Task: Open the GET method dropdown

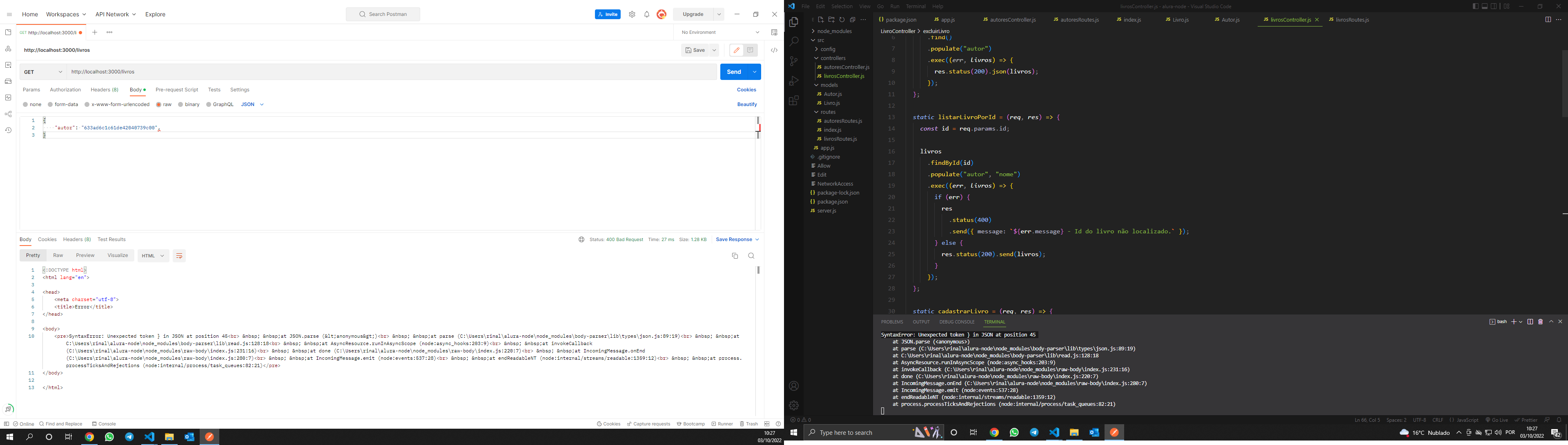Action: click(43, 72)
